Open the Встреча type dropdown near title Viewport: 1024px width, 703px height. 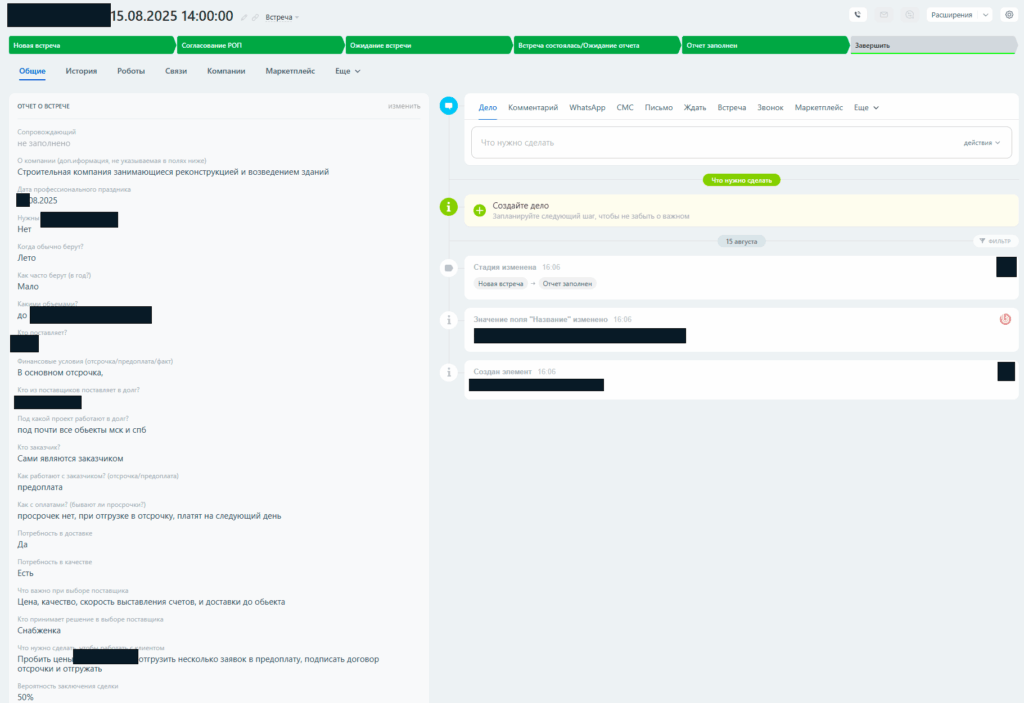click(281, 17)
